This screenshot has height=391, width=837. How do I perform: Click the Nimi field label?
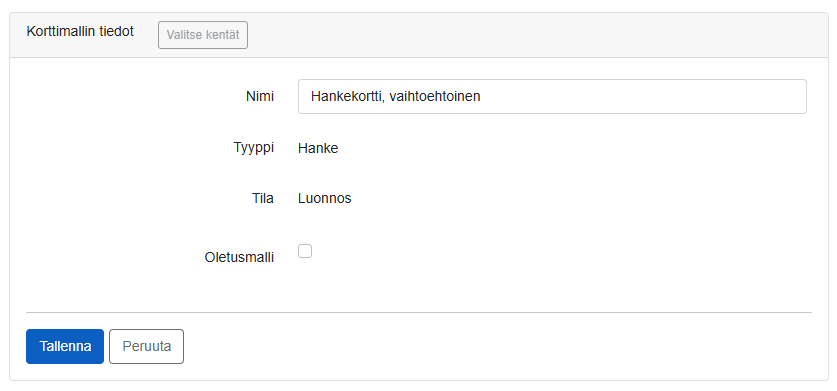tap(260, 97)
